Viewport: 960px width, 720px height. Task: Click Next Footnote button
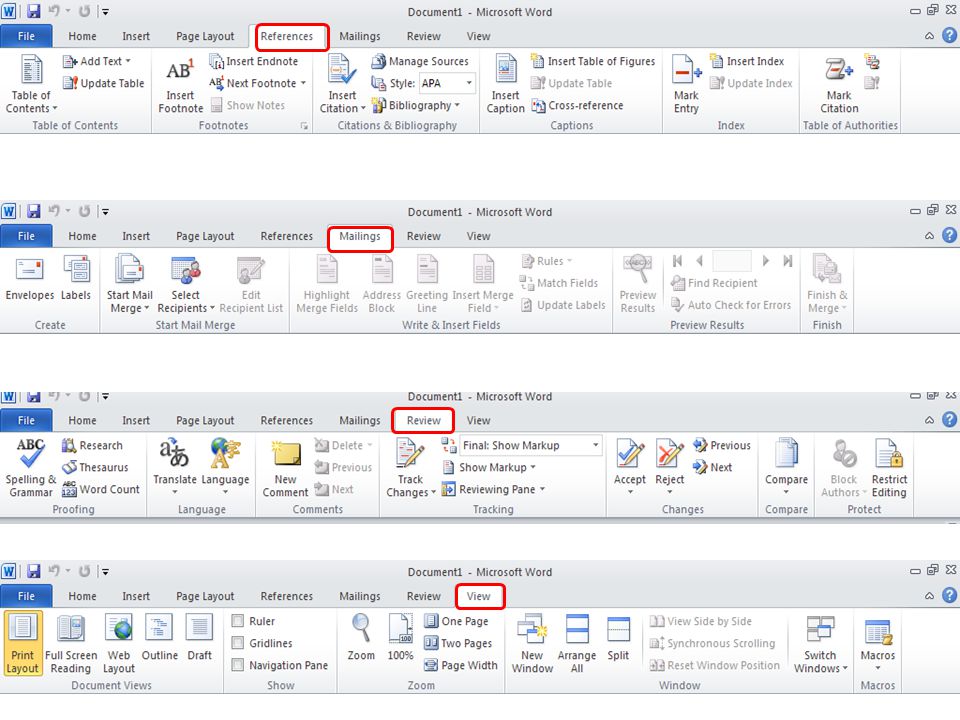coord(257,83)
